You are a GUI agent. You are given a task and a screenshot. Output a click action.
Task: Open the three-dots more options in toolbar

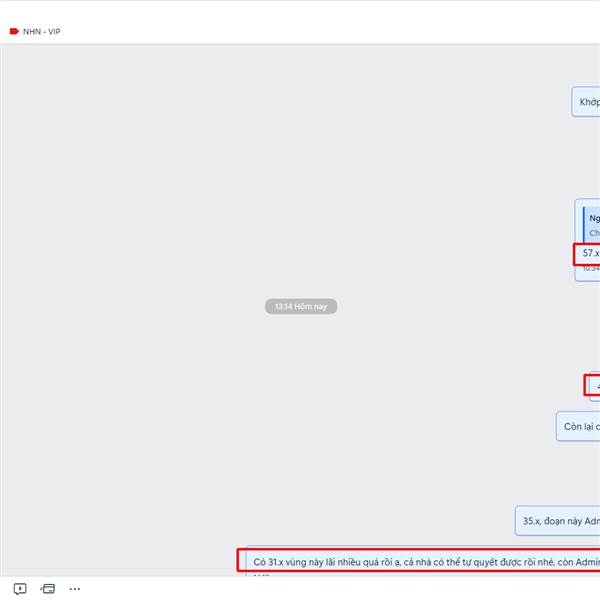point(75,589)
